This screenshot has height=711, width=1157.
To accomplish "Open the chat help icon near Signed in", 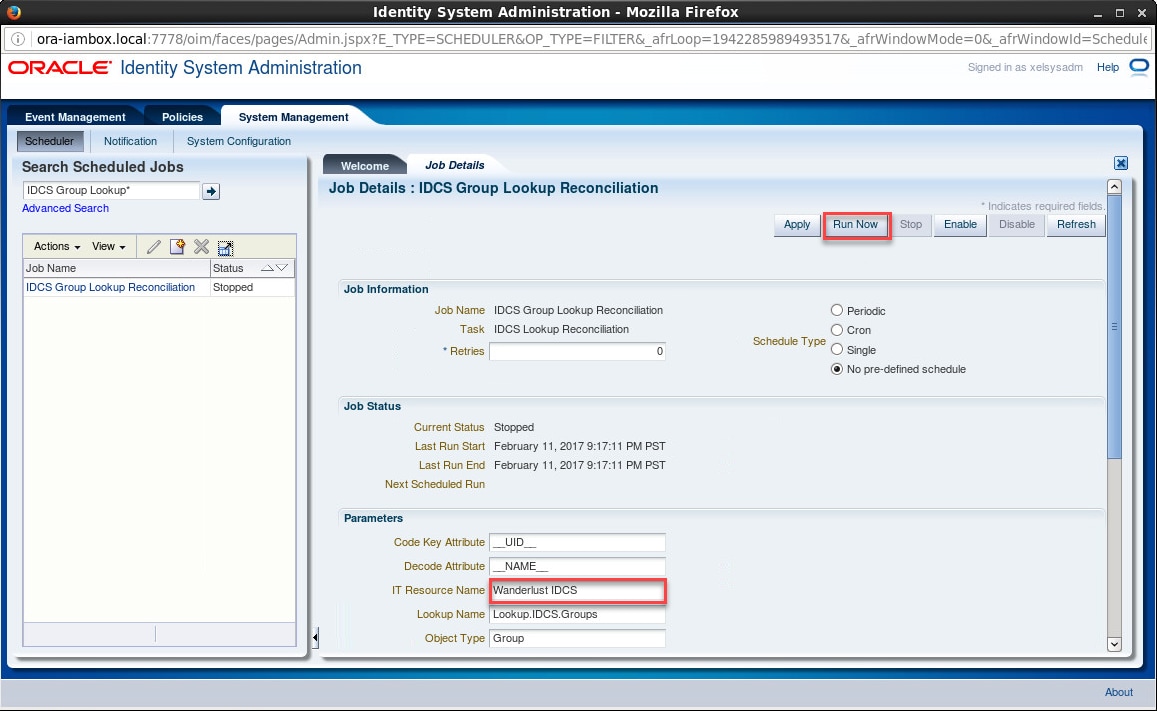I will click(1140, 67).
